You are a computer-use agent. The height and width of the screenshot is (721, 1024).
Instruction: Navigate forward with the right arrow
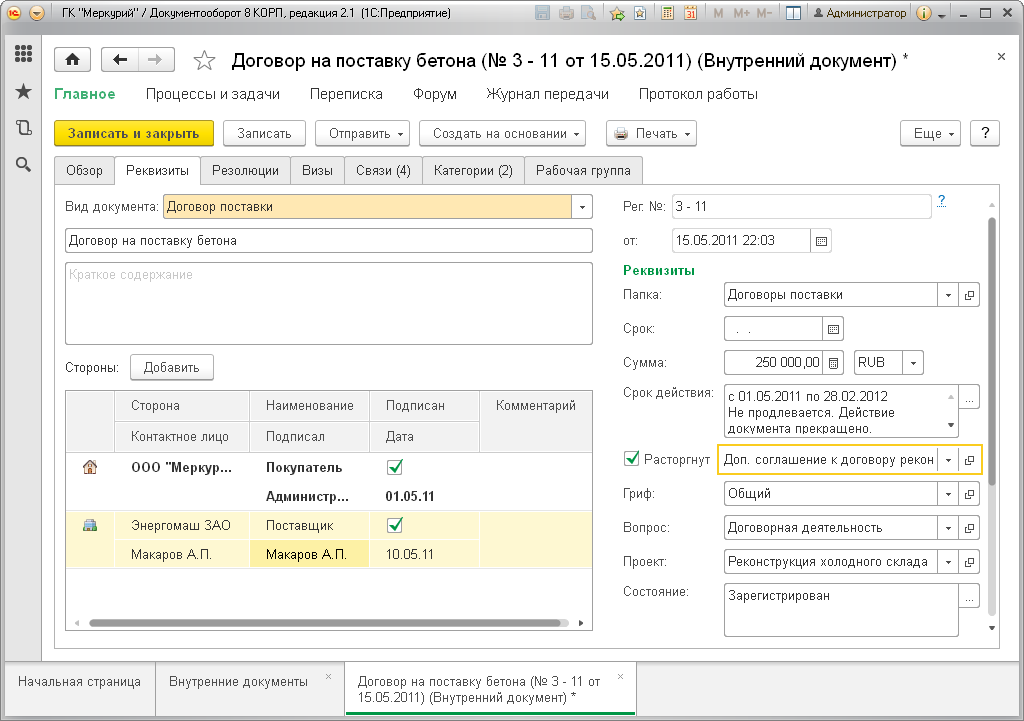155,60
